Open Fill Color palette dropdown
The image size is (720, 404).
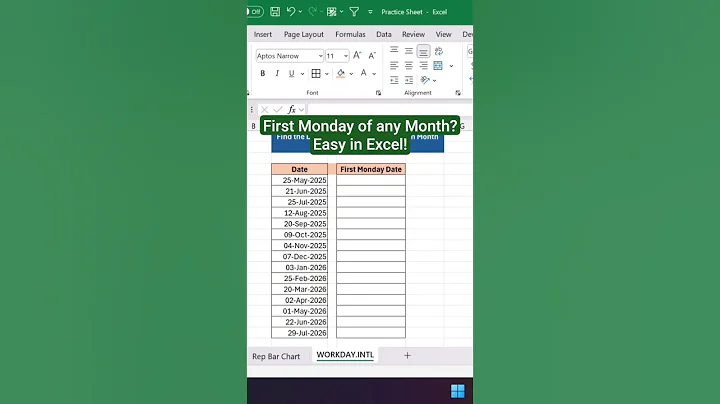click(x=351, y=73)
